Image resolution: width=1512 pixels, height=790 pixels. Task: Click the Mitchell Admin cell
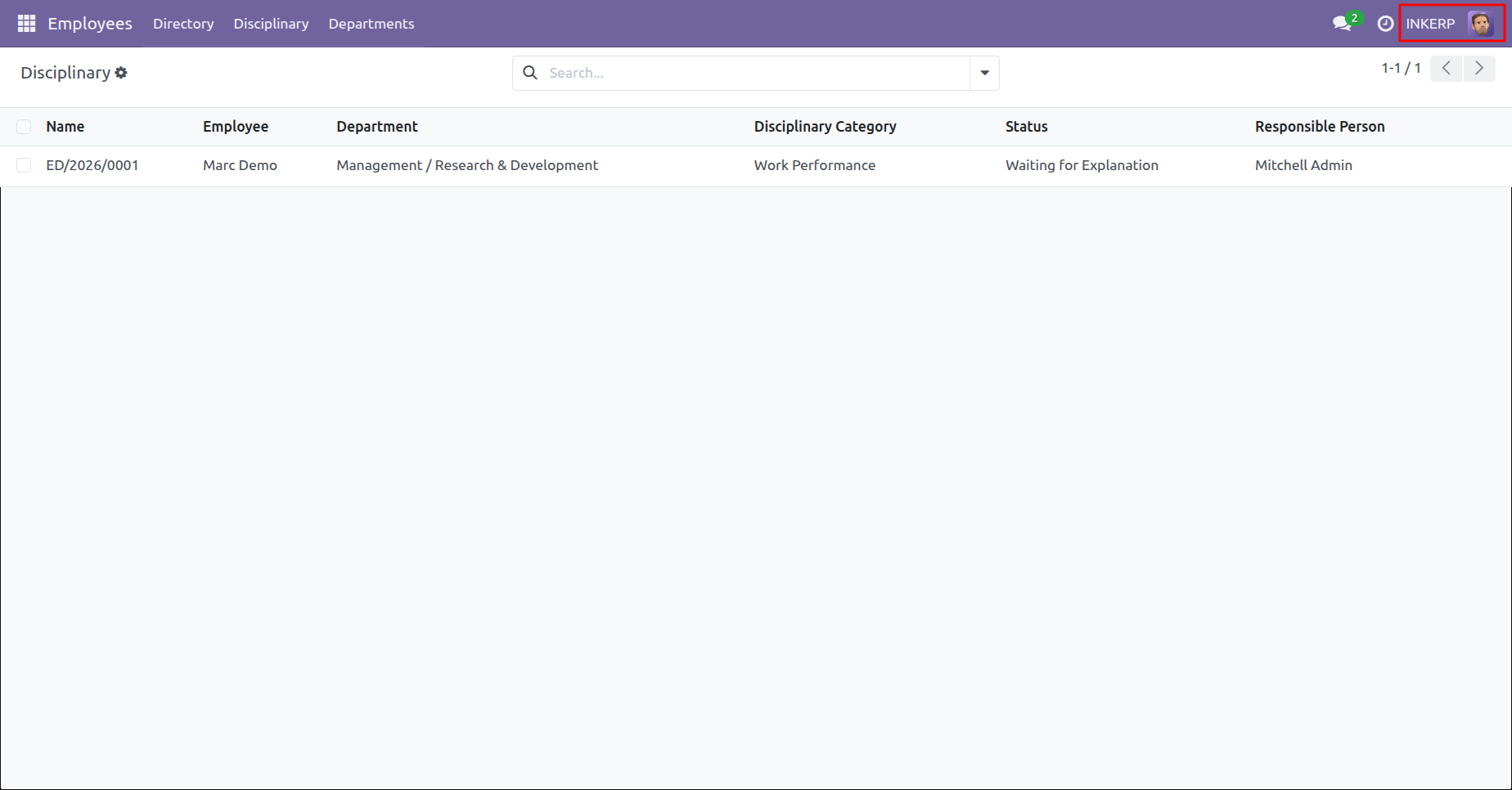[x=1303, y=165]
